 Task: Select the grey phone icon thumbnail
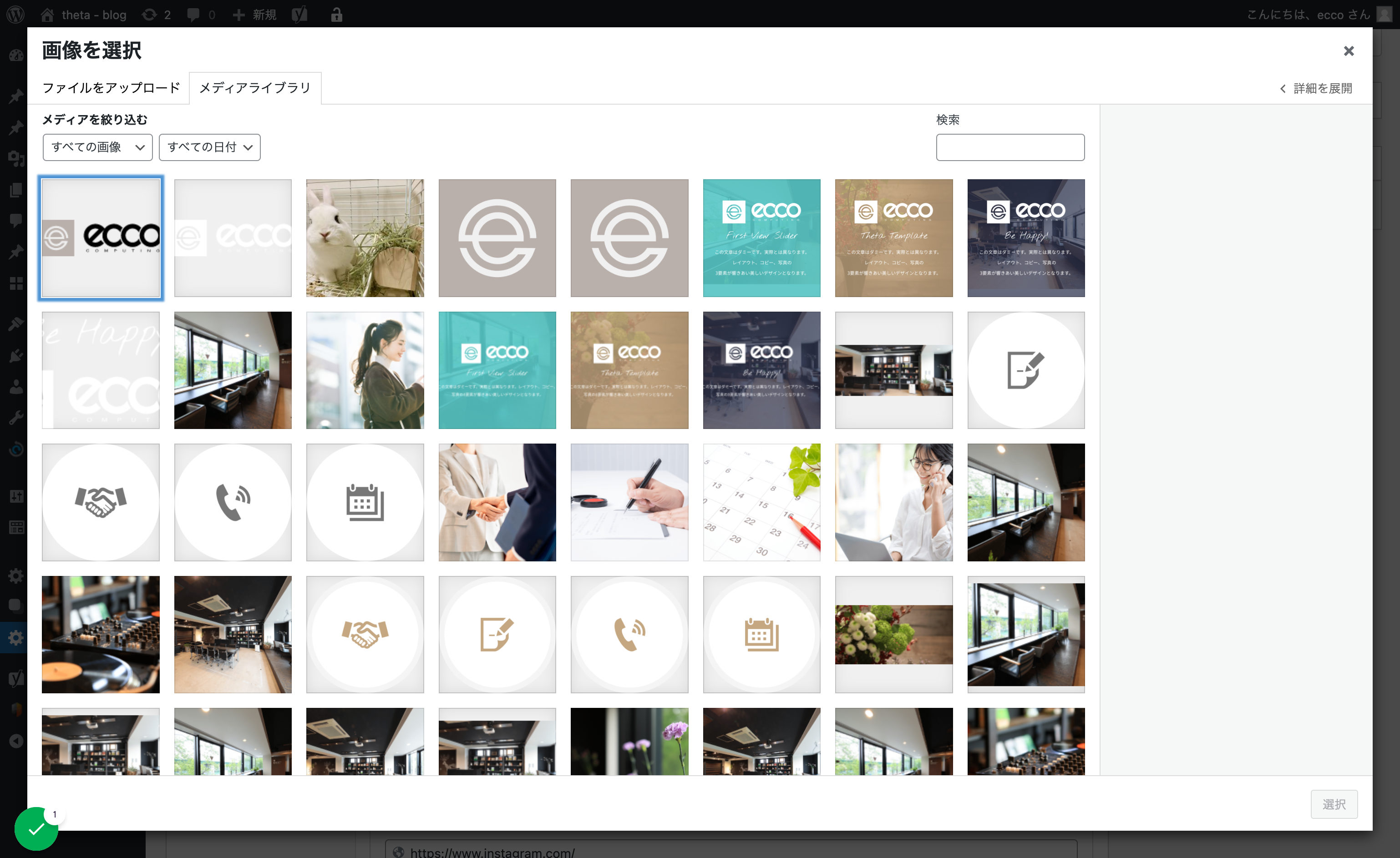pos(233,502)
